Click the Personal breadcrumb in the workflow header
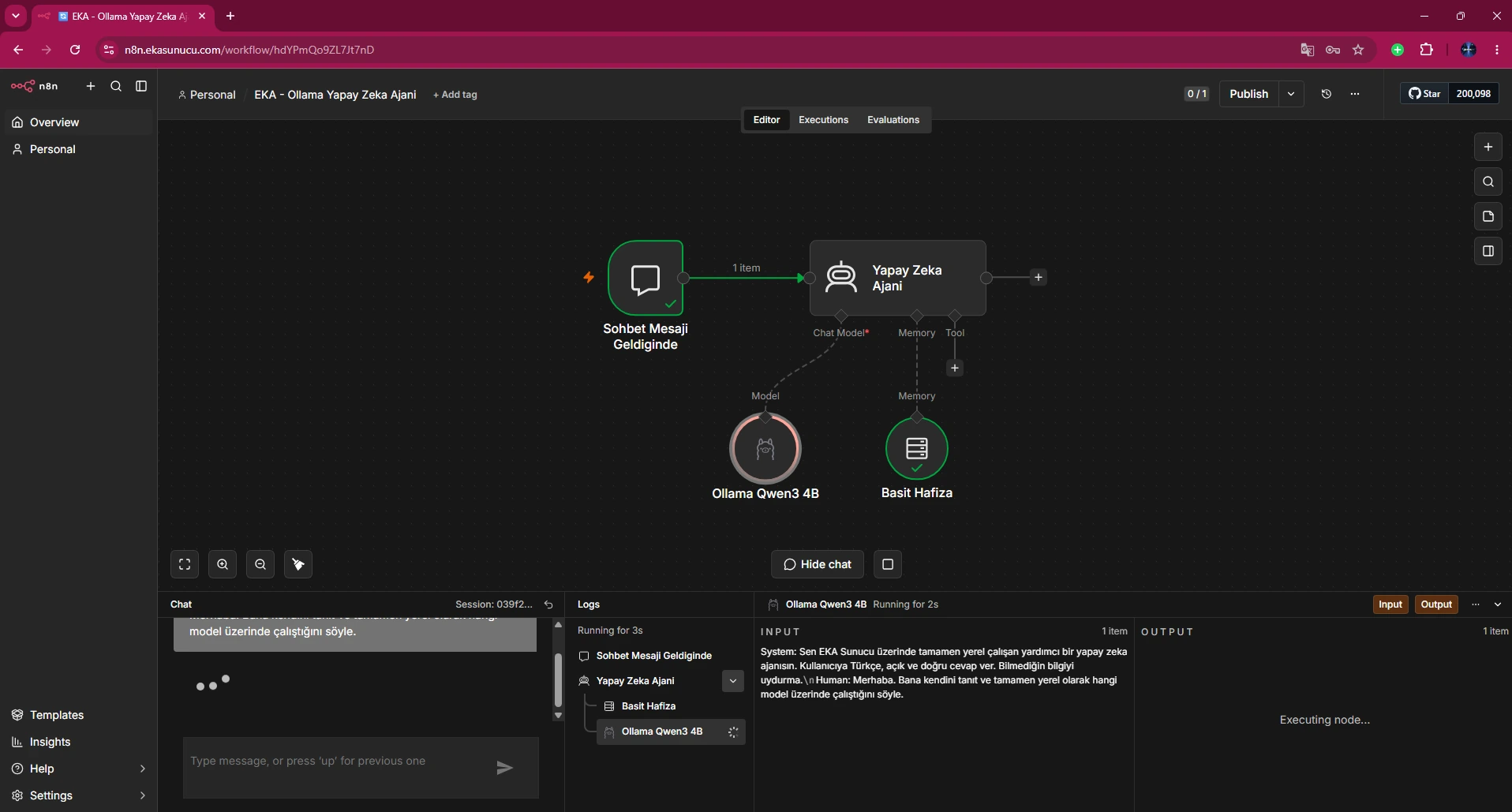 pos(207,95)
